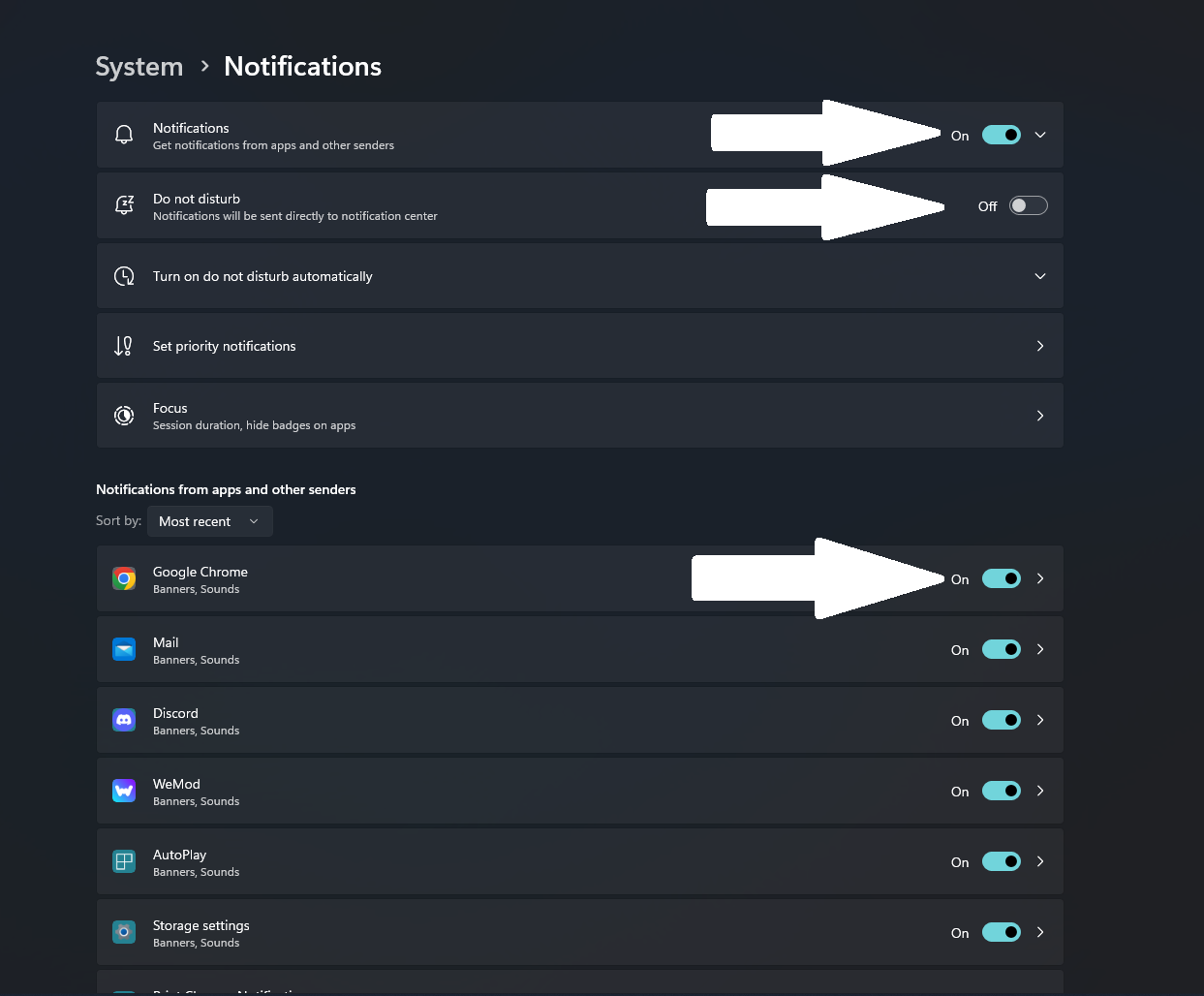Click the Focus clock icon

pyautogui.click(x=123, y=415)
